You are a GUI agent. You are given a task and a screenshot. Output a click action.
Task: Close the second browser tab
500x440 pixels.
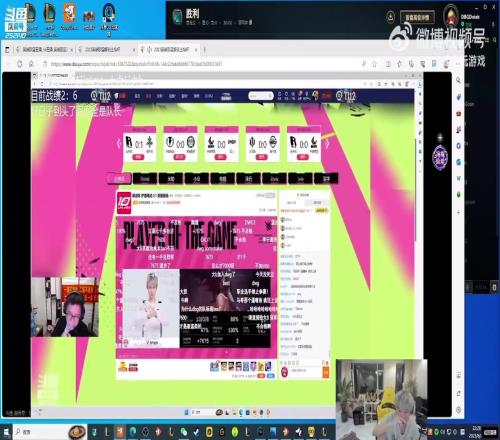(134, 50)
